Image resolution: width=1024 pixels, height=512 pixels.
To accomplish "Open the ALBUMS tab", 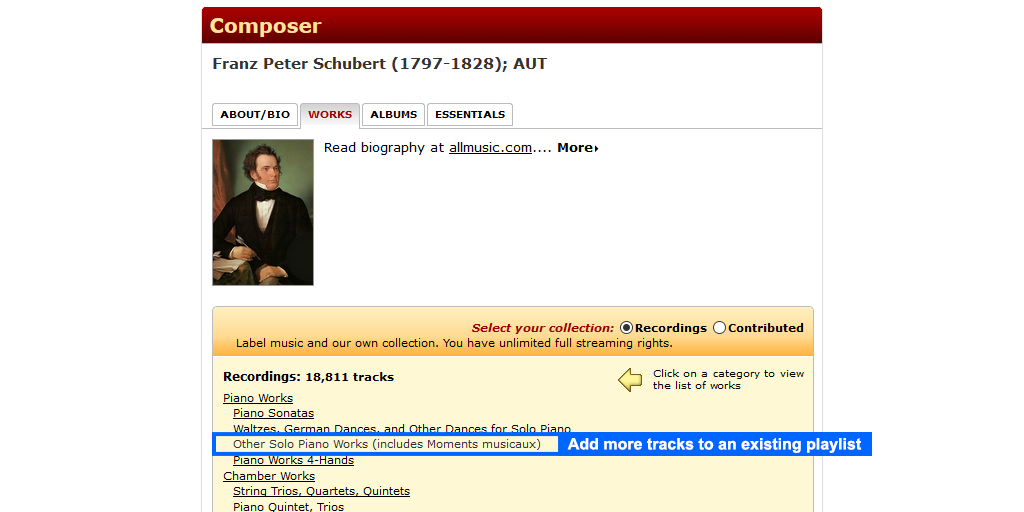I will pos(394,114).
